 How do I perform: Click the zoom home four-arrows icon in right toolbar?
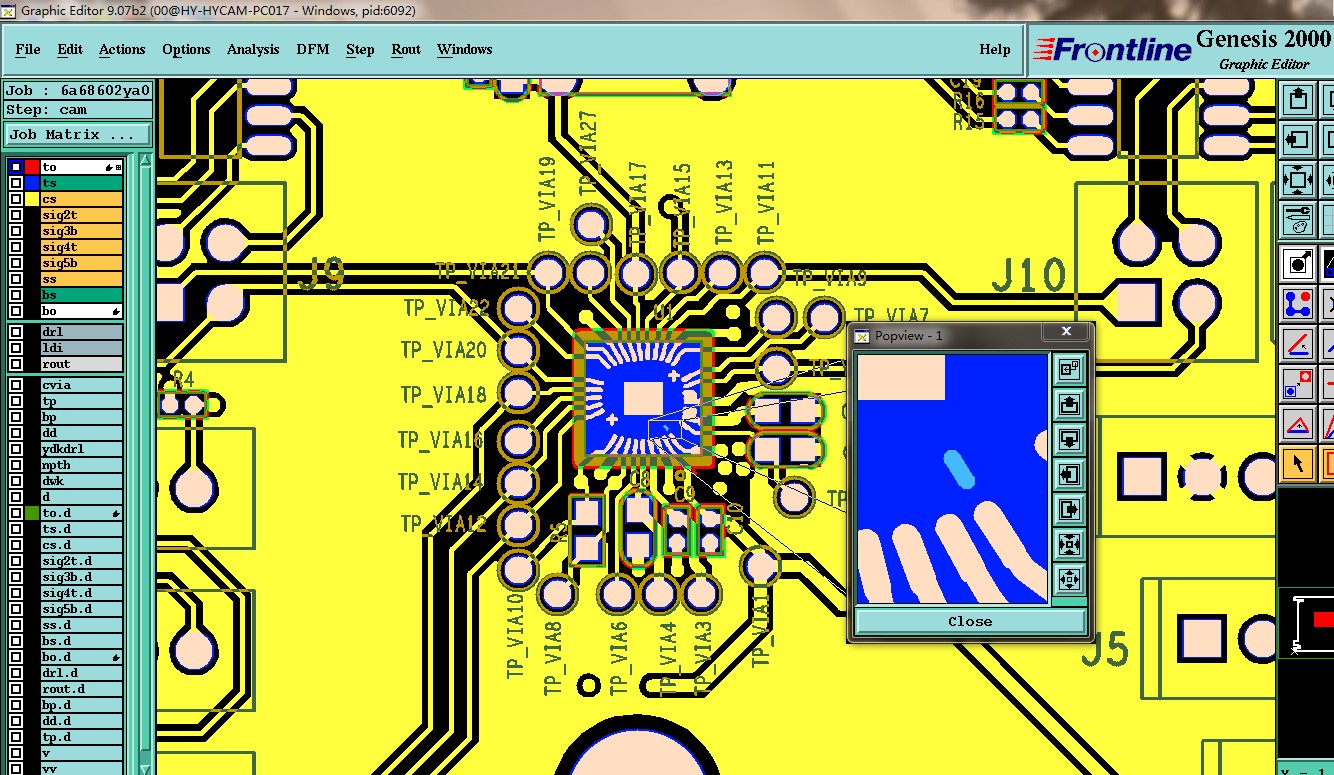coord(1298,180)
